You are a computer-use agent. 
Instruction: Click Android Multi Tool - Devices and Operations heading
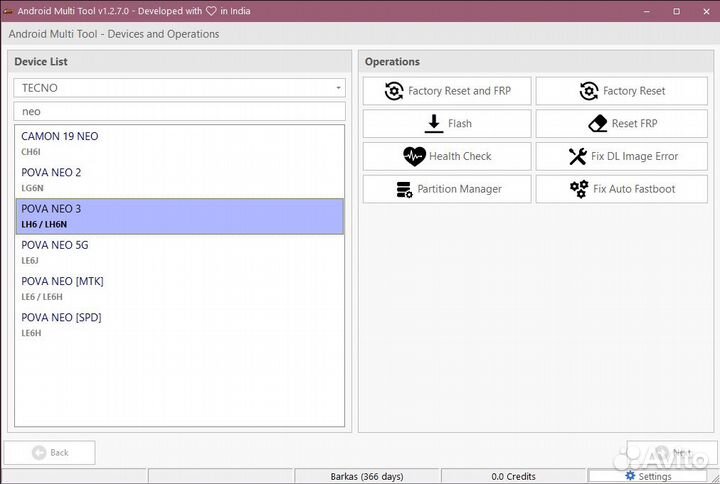click(x=114, y=34)
